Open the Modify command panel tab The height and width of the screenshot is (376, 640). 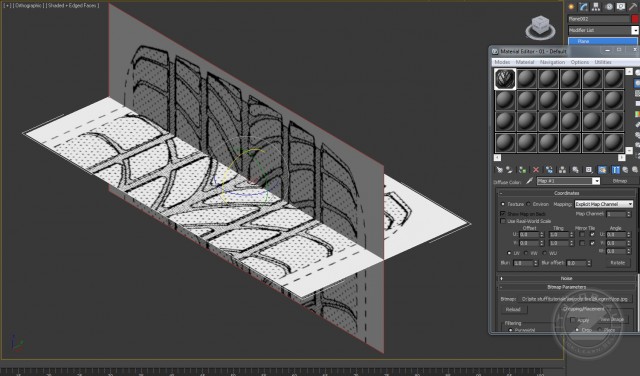(584, 7)
